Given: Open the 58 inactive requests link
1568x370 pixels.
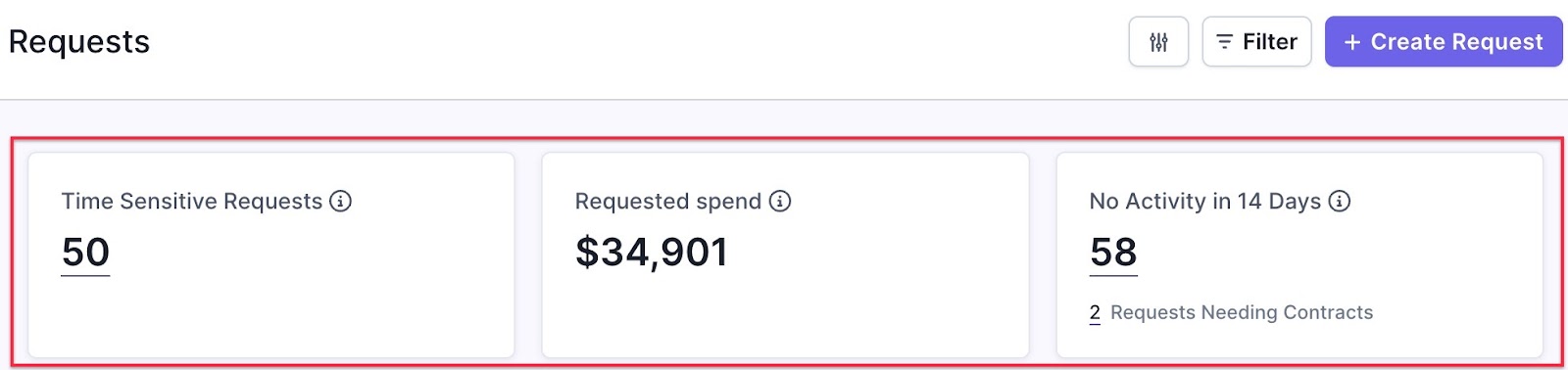Looking at the screenshot, I should tap(1113, 253).
